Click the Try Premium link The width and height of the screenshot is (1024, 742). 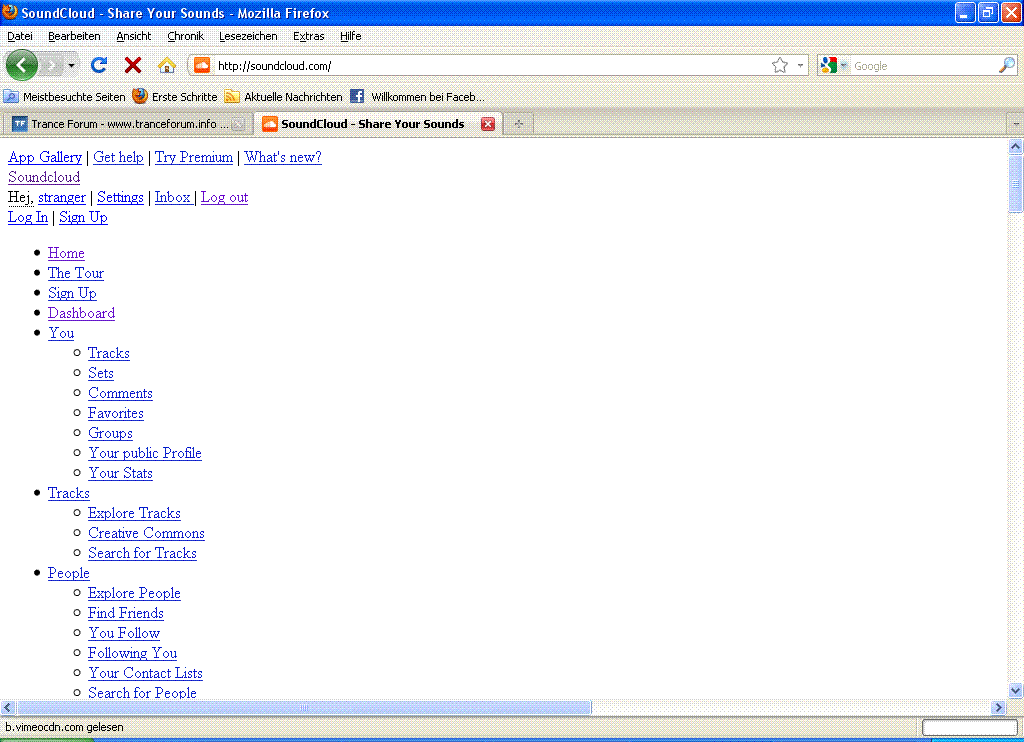tap(194, 157)
